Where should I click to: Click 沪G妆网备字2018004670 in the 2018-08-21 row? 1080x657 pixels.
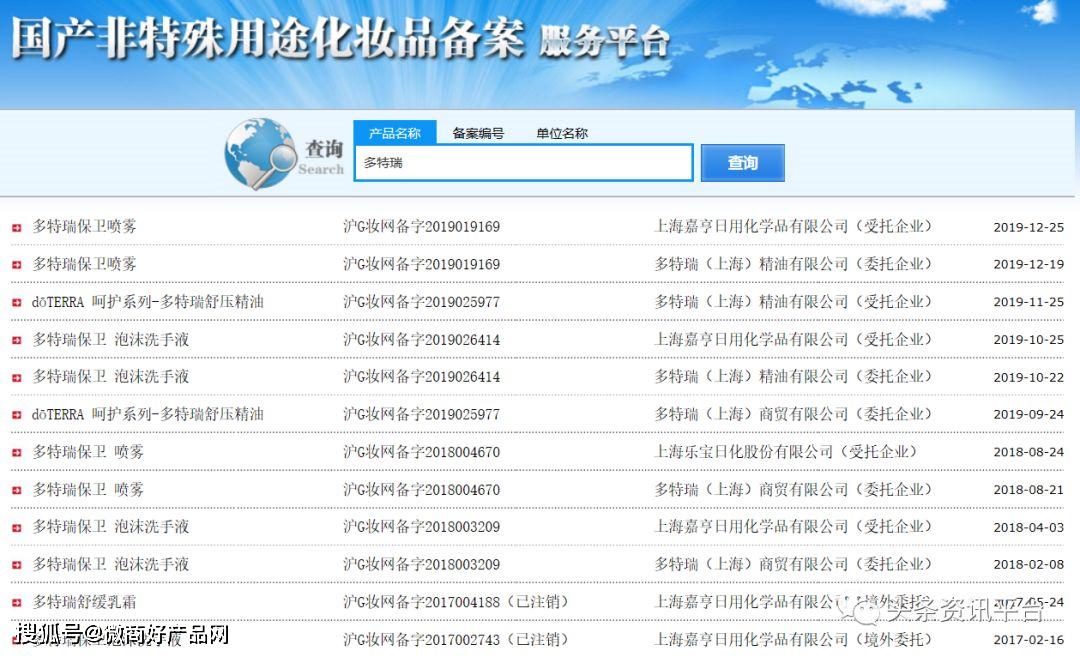(x=422, y=490)
